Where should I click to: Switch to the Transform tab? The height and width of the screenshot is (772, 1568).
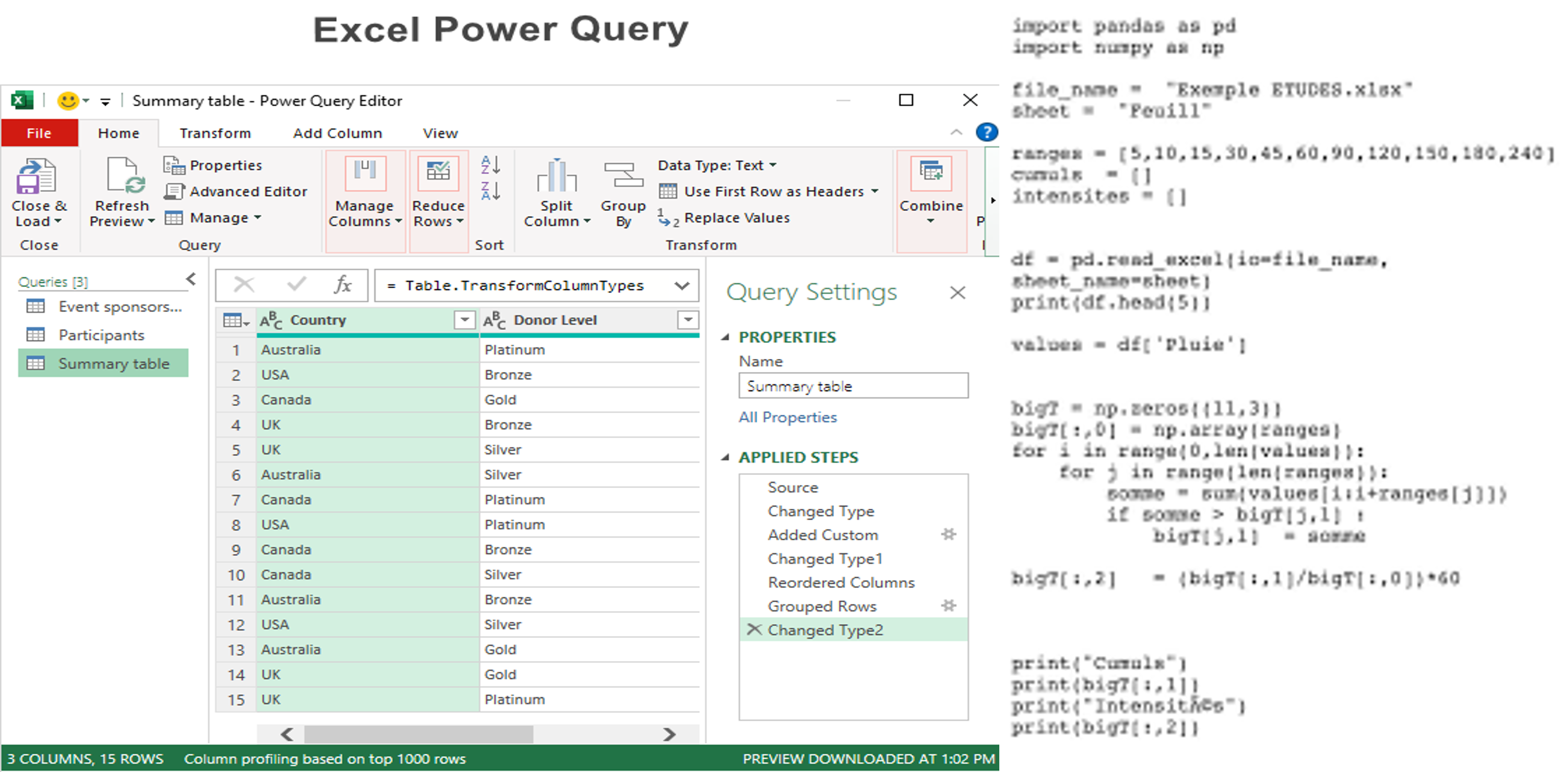point(214,132)
